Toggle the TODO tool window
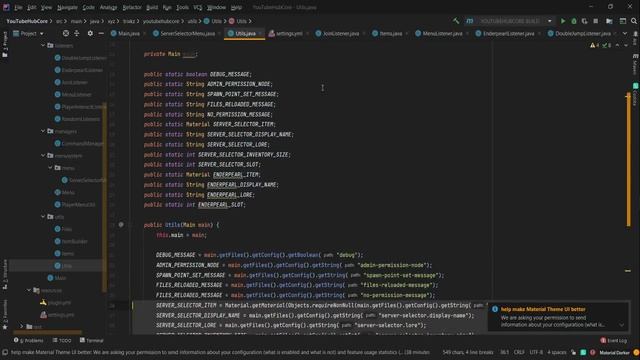Screen dimensions: 640x360 click(x=62, y=340)
